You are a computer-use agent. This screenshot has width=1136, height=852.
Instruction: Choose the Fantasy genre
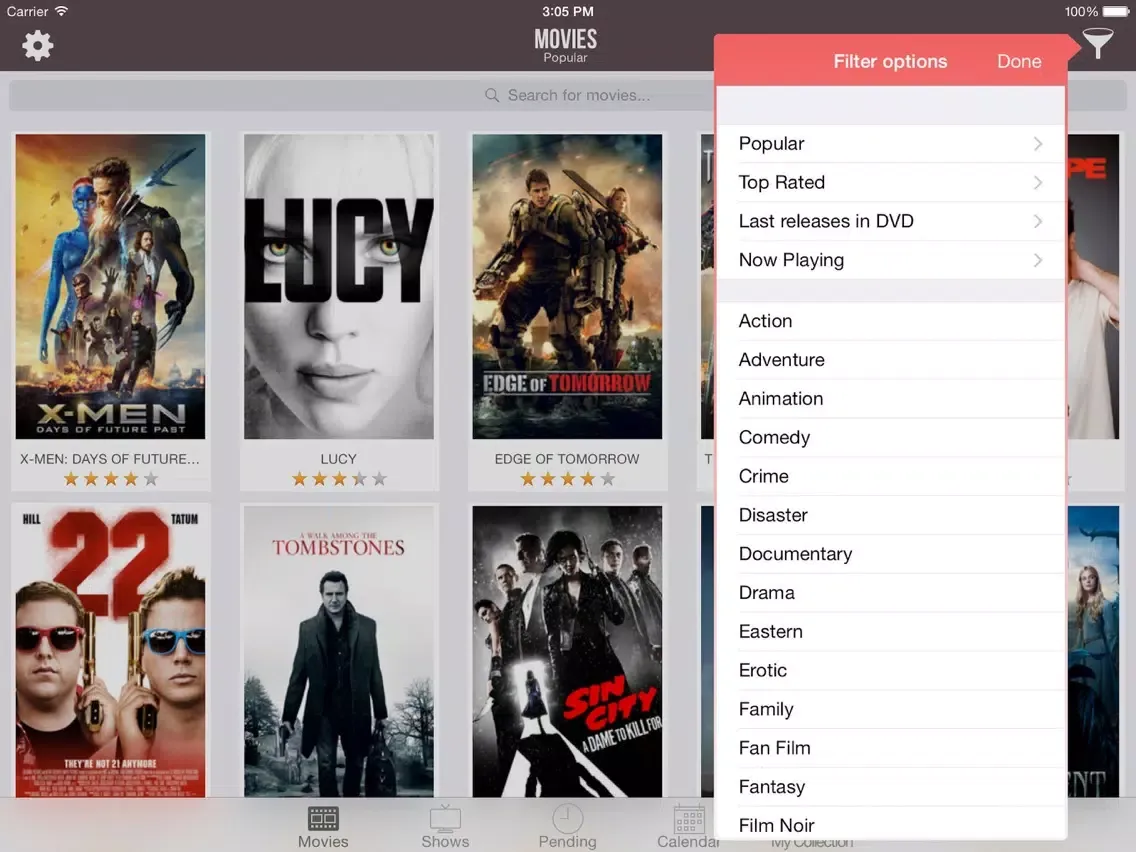click(x=890, y=787)
